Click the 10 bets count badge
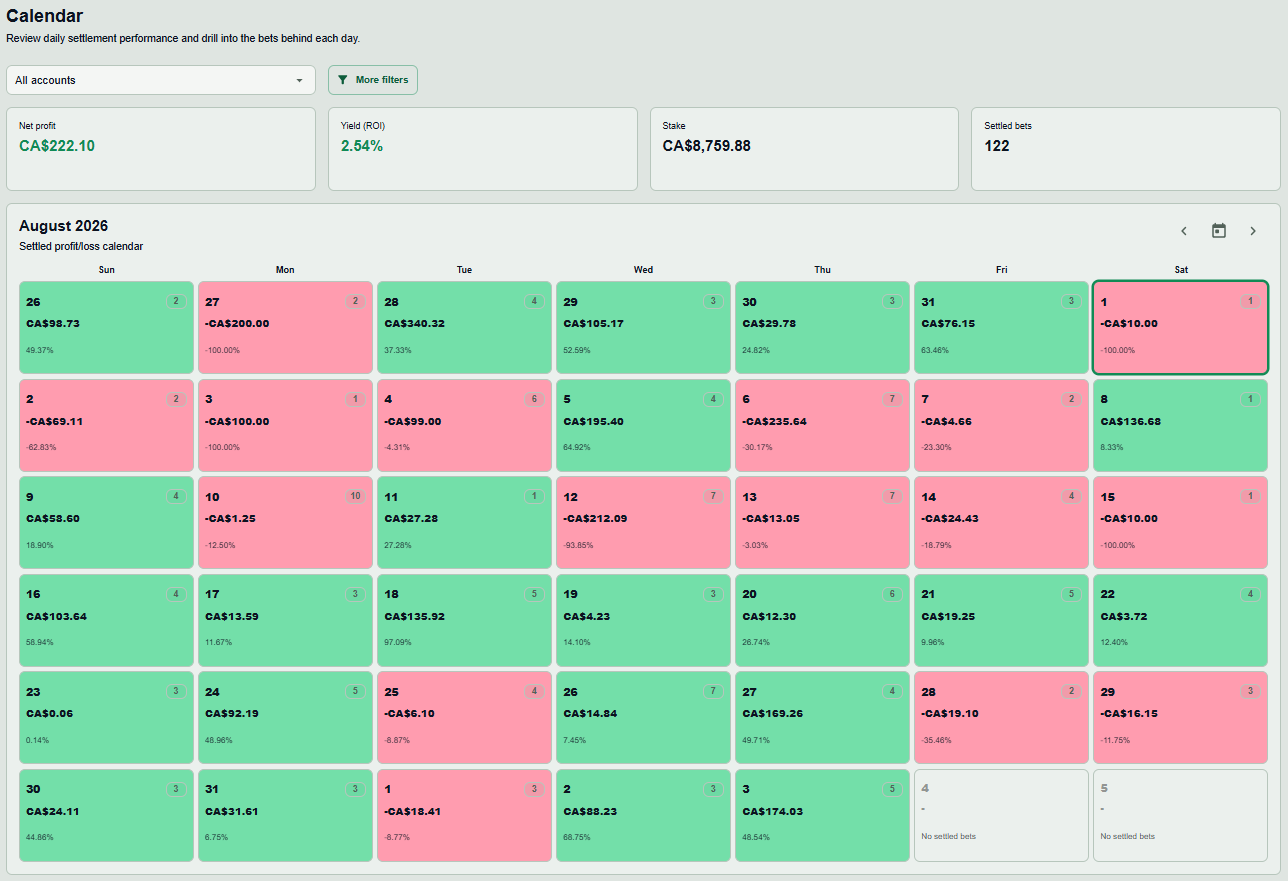1288x881 pixels. click(x=355, y=496)
